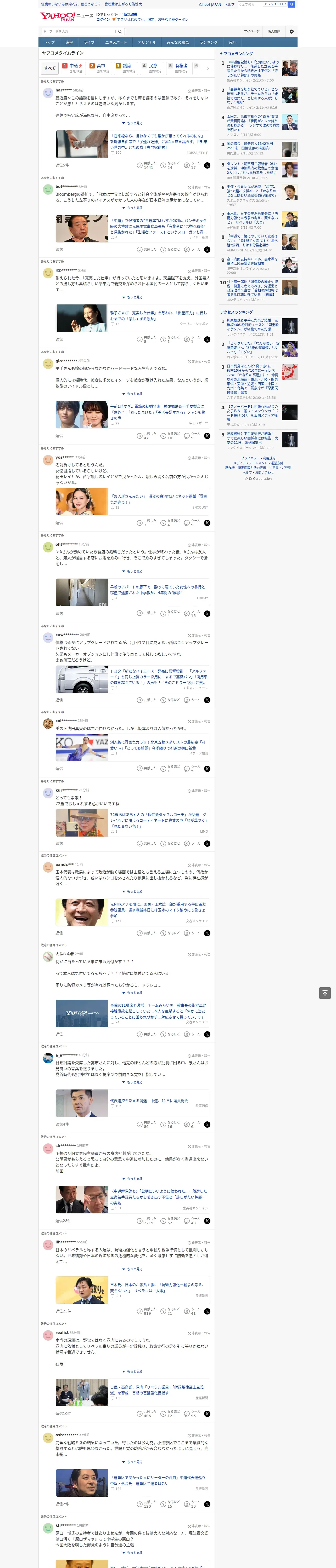Toggle 共感した on cuw******** comment
The height and width of the screenshot is (1568, 336).
[146, 700]
